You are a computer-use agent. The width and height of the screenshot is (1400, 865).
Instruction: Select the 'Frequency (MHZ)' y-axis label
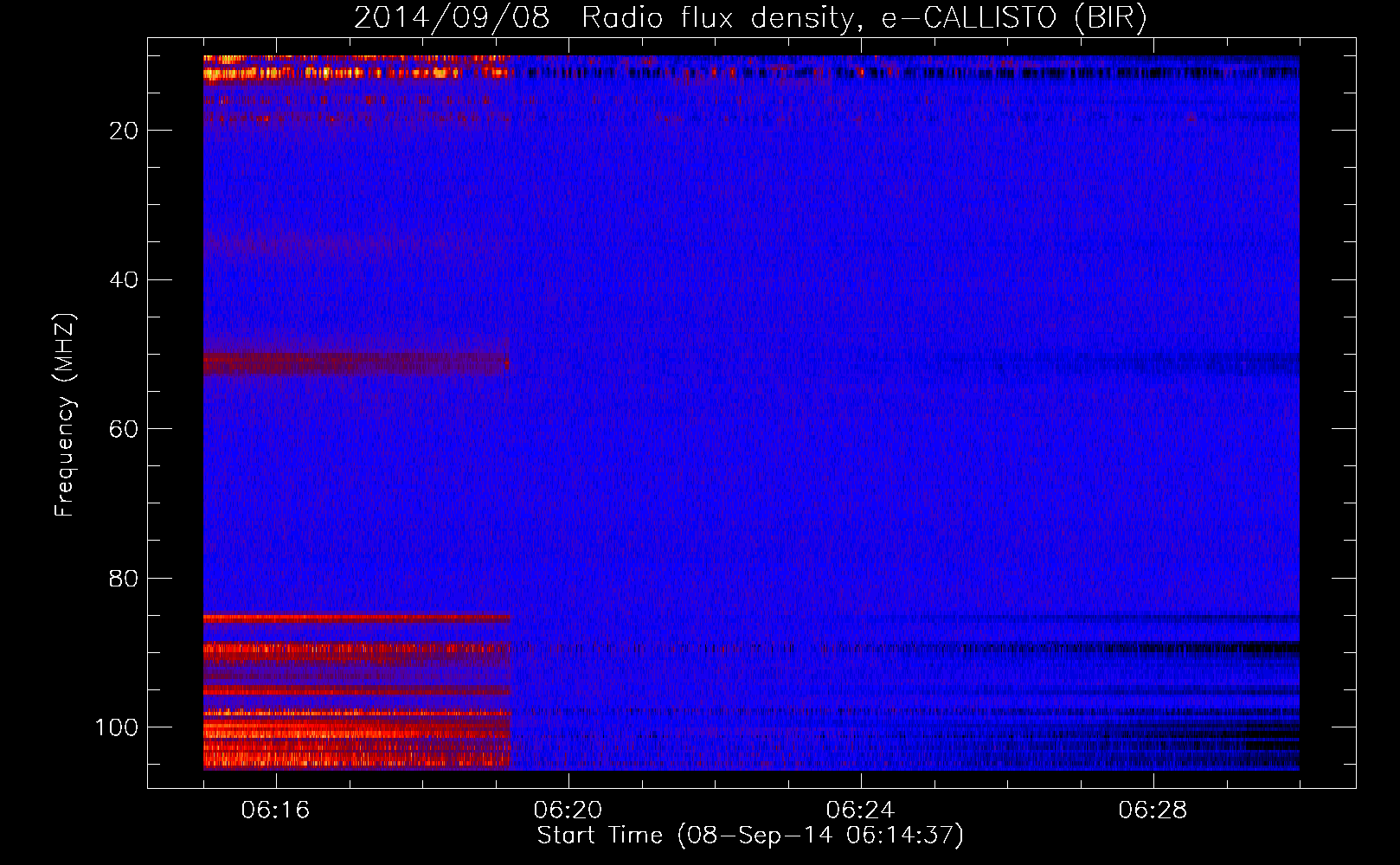pyautogui.click(x=65, y=414)
